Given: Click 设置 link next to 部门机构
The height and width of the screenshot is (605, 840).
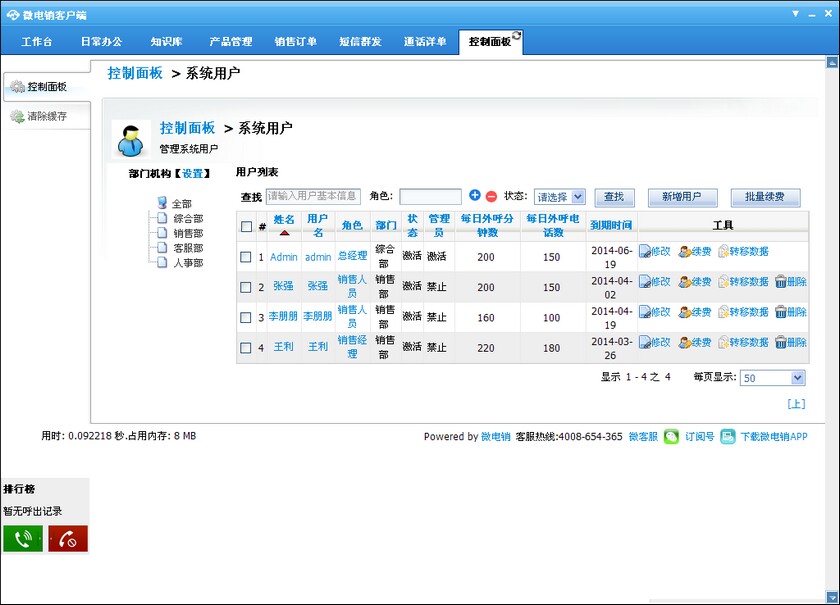Looking at the screenshot, I should tap(193, 174).
